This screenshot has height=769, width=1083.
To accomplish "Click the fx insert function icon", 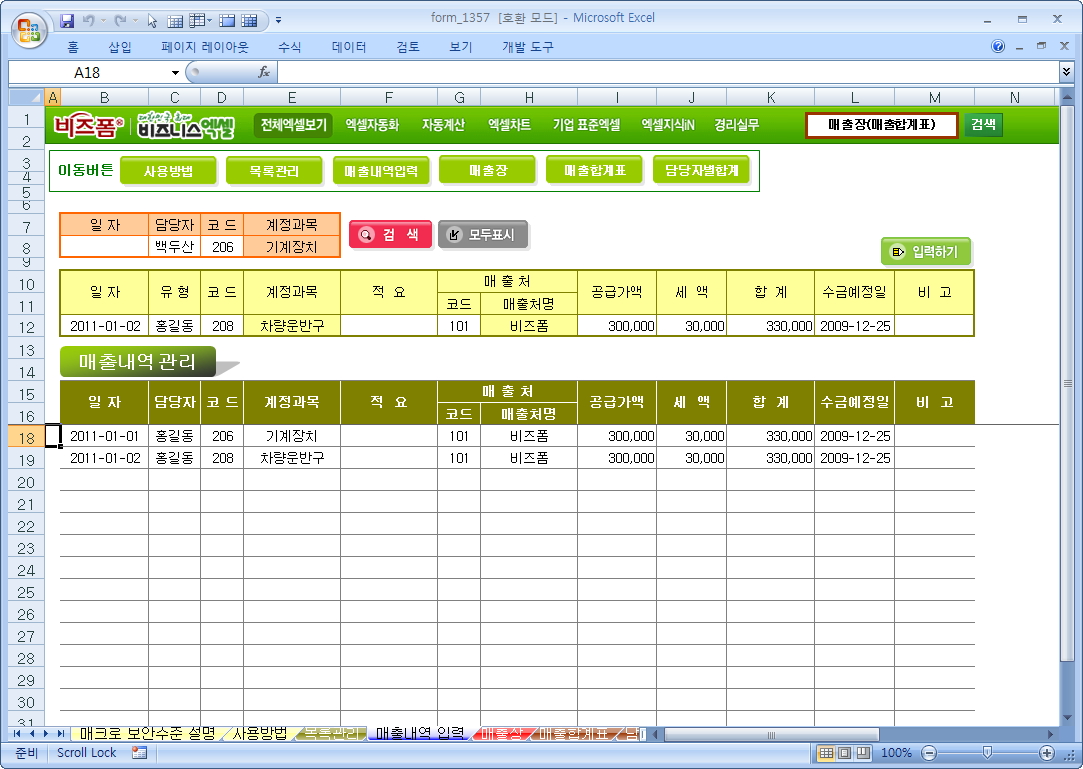I will tap(264, 72).
